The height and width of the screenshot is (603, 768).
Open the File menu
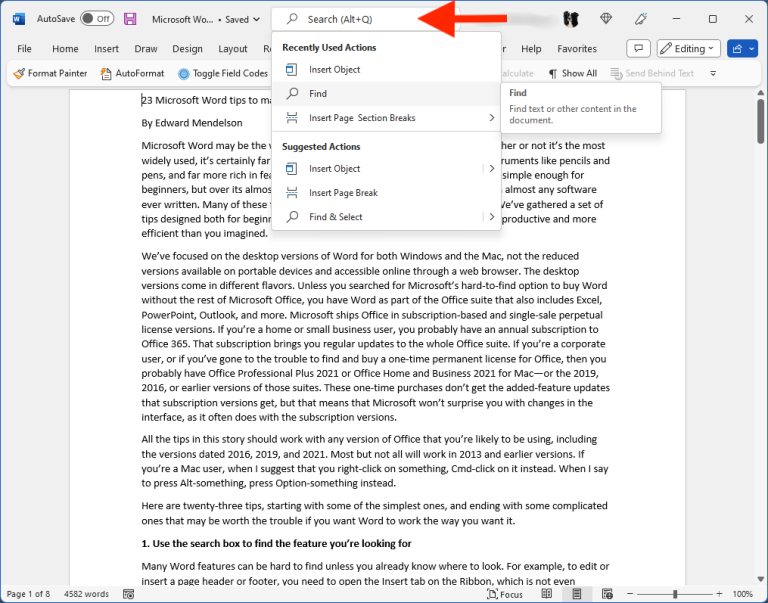(x=24, y=48)
